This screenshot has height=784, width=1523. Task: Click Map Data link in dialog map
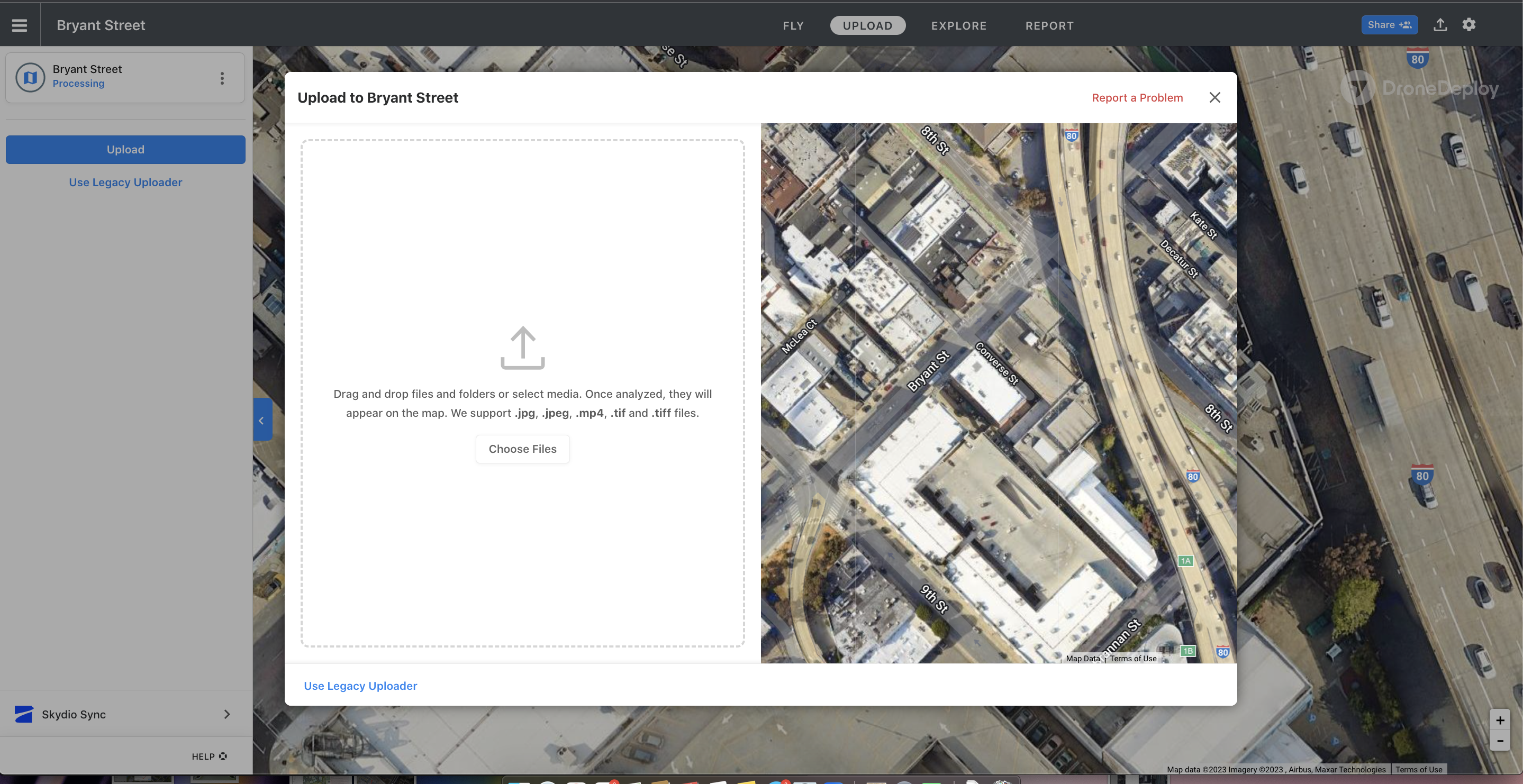1083,658
